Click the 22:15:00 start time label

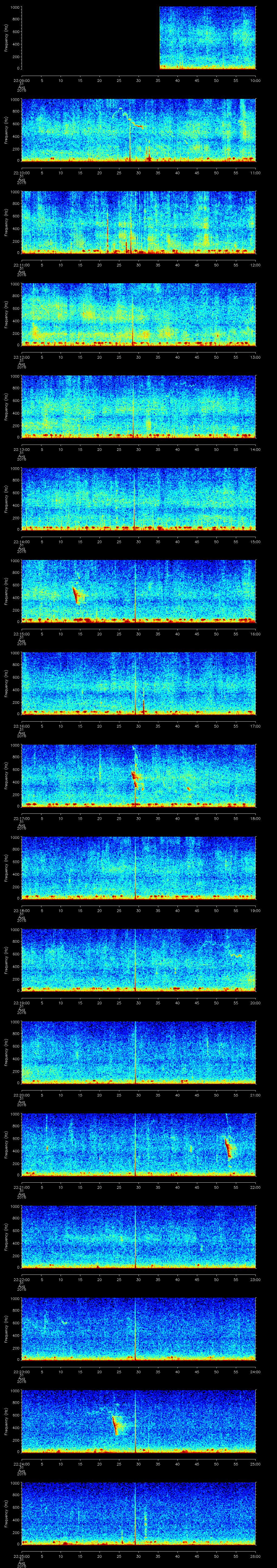(x=21, y=634)
